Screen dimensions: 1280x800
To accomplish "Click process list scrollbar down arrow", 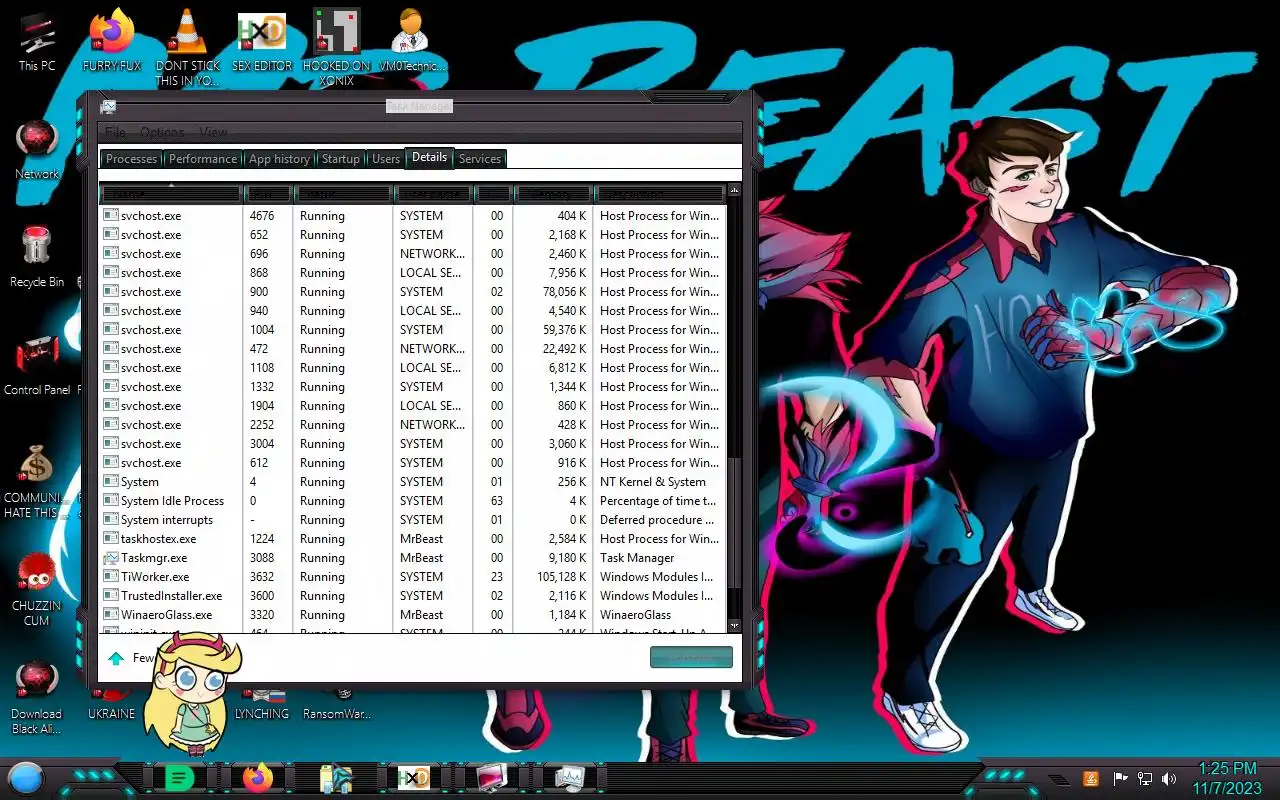I will pyautogui.click(x=735, y=625).
